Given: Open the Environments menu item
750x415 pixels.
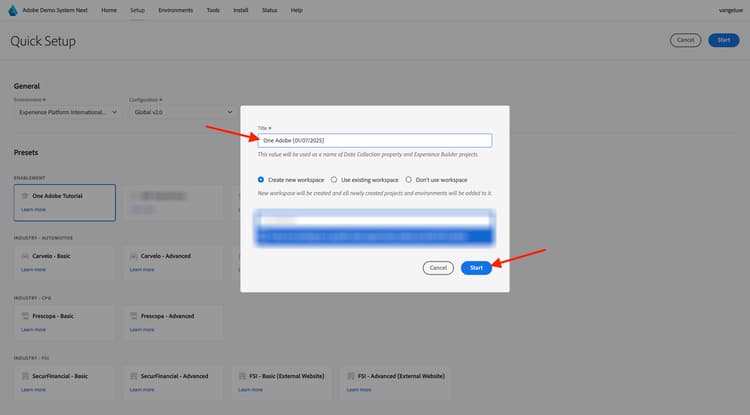Looking at the screenshot, I should 176,10.
